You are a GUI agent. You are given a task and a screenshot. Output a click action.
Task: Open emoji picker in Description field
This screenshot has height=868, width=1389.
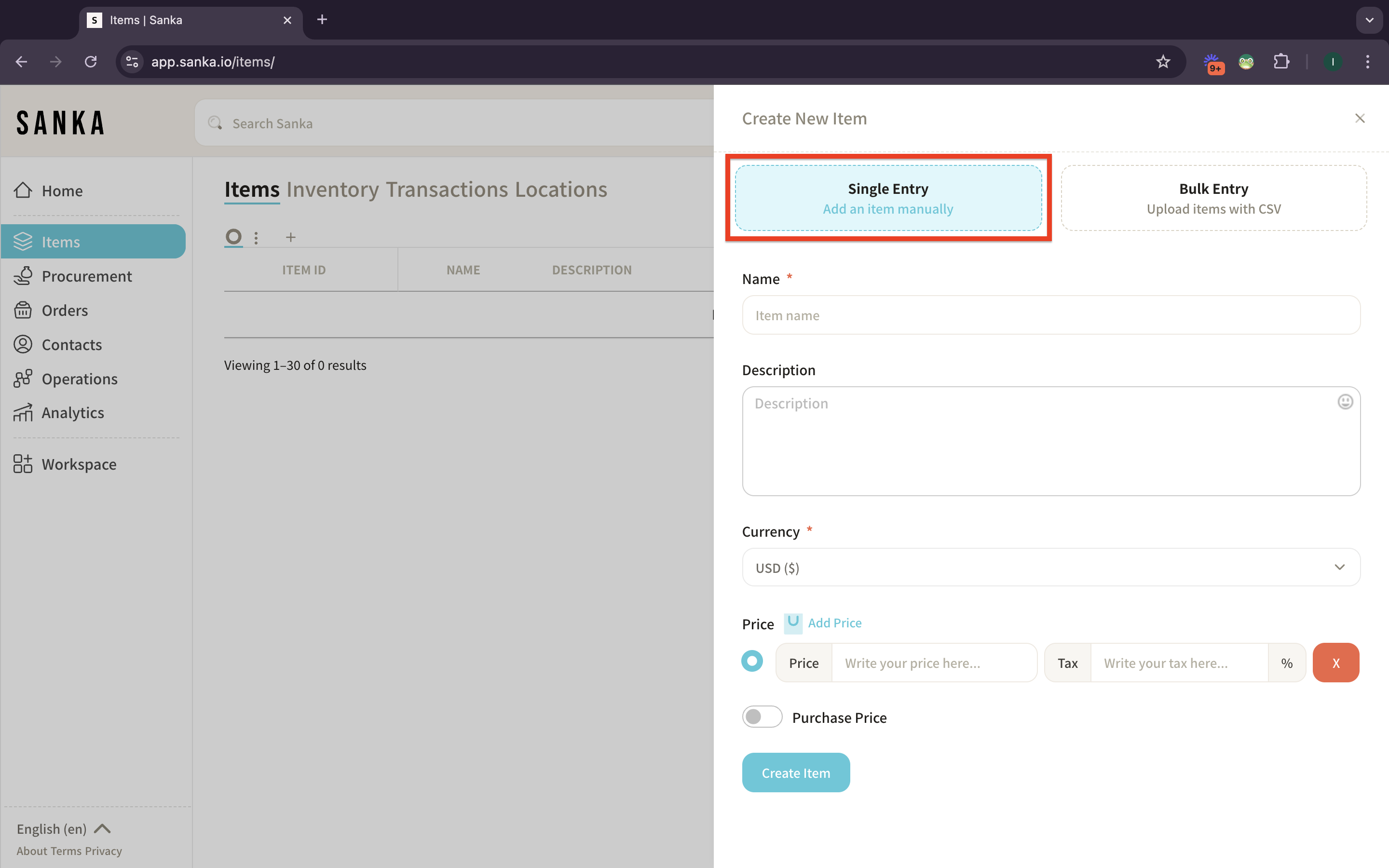click(1345, 402)
